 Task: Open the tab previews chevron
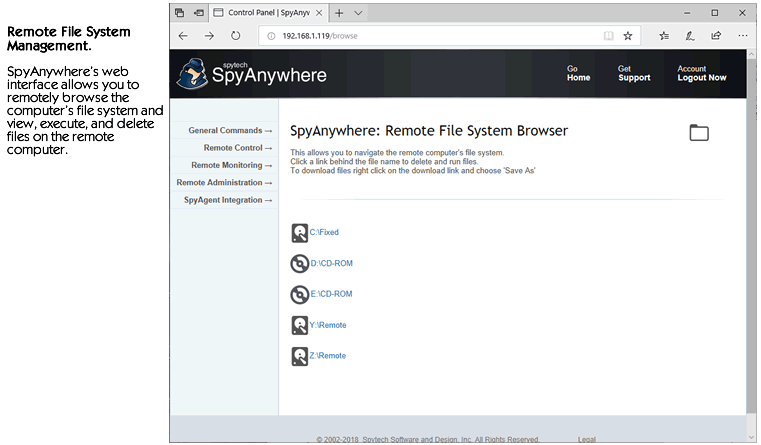tap(358, 13)
